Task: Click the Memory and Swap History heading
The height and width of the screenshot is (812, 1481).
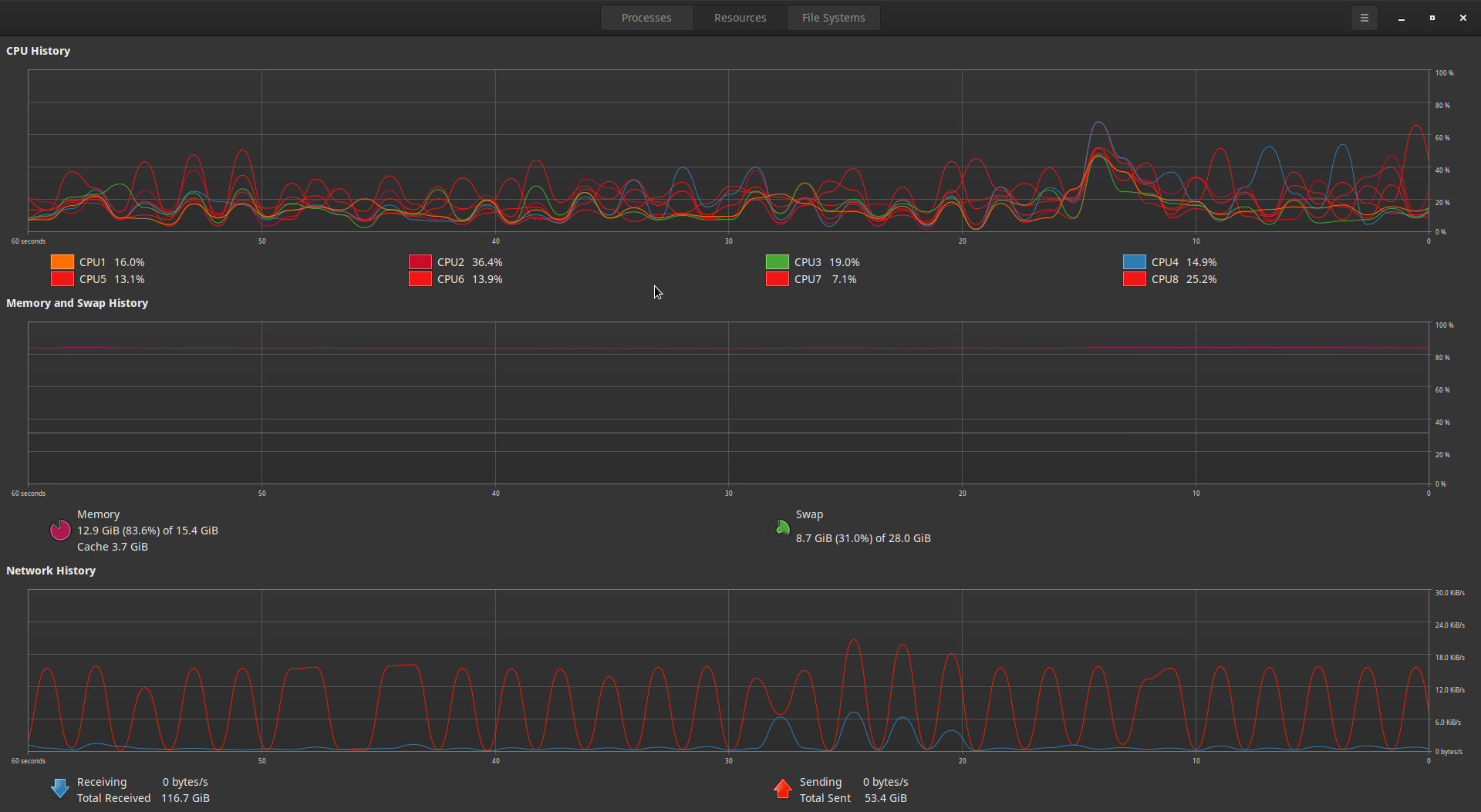Action: point(77,303)
